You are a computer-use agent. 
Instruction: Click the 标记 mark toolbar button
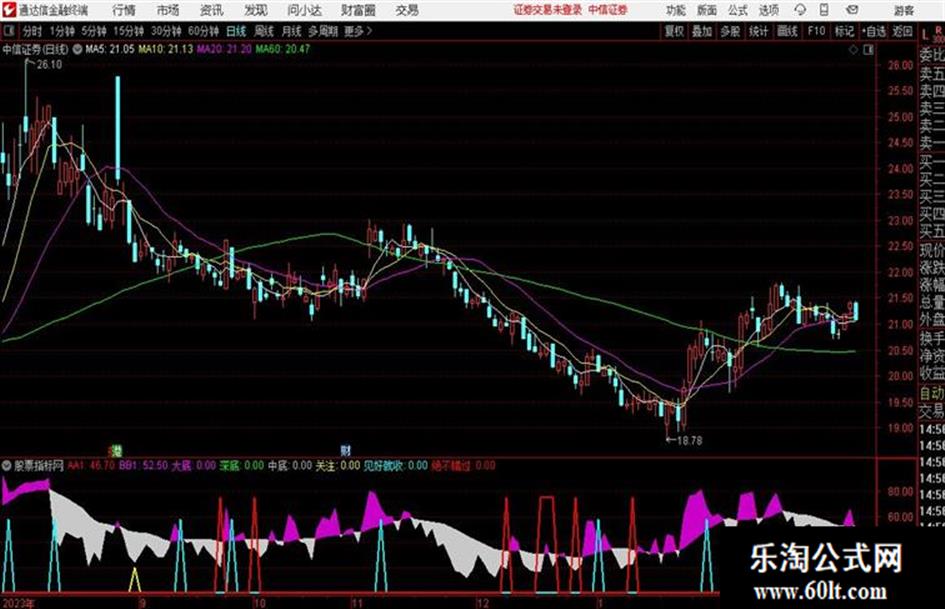(844, 31)
